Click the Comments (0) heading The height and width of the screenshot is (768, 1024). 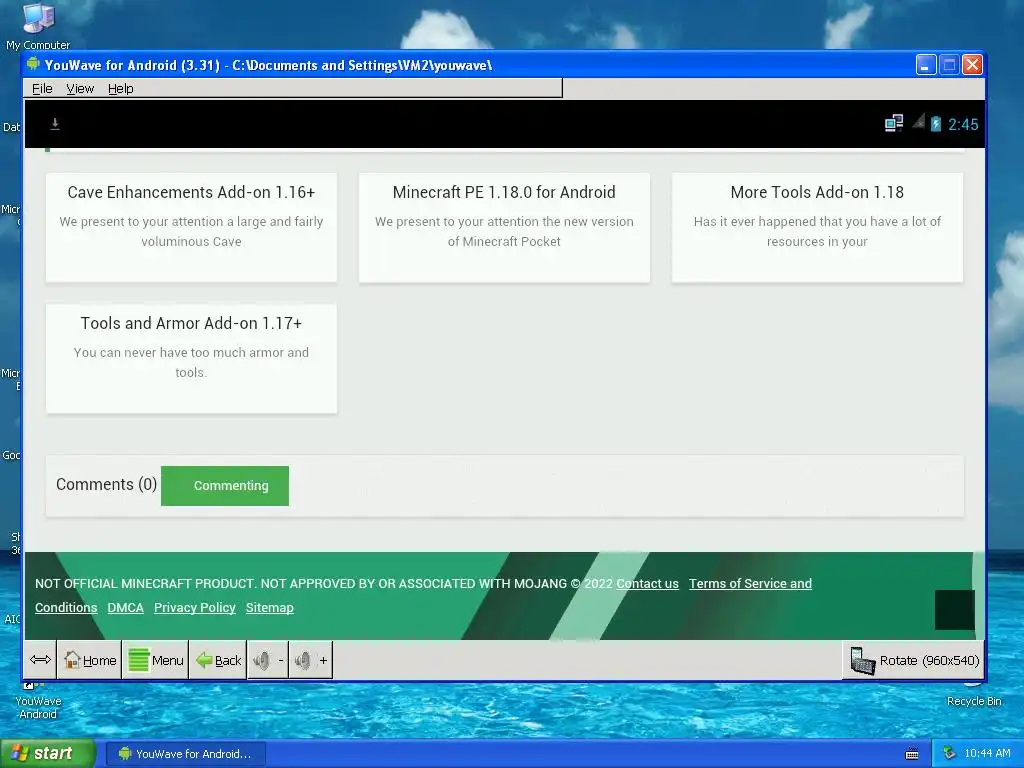click(x=106, y=484)
